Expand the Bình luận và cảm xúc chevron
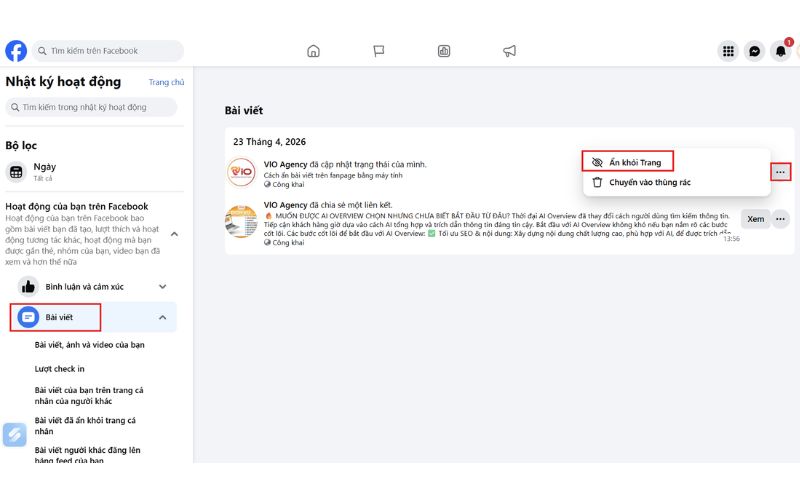Viewport: 800px width, 500px height. (x=162, y=287)
